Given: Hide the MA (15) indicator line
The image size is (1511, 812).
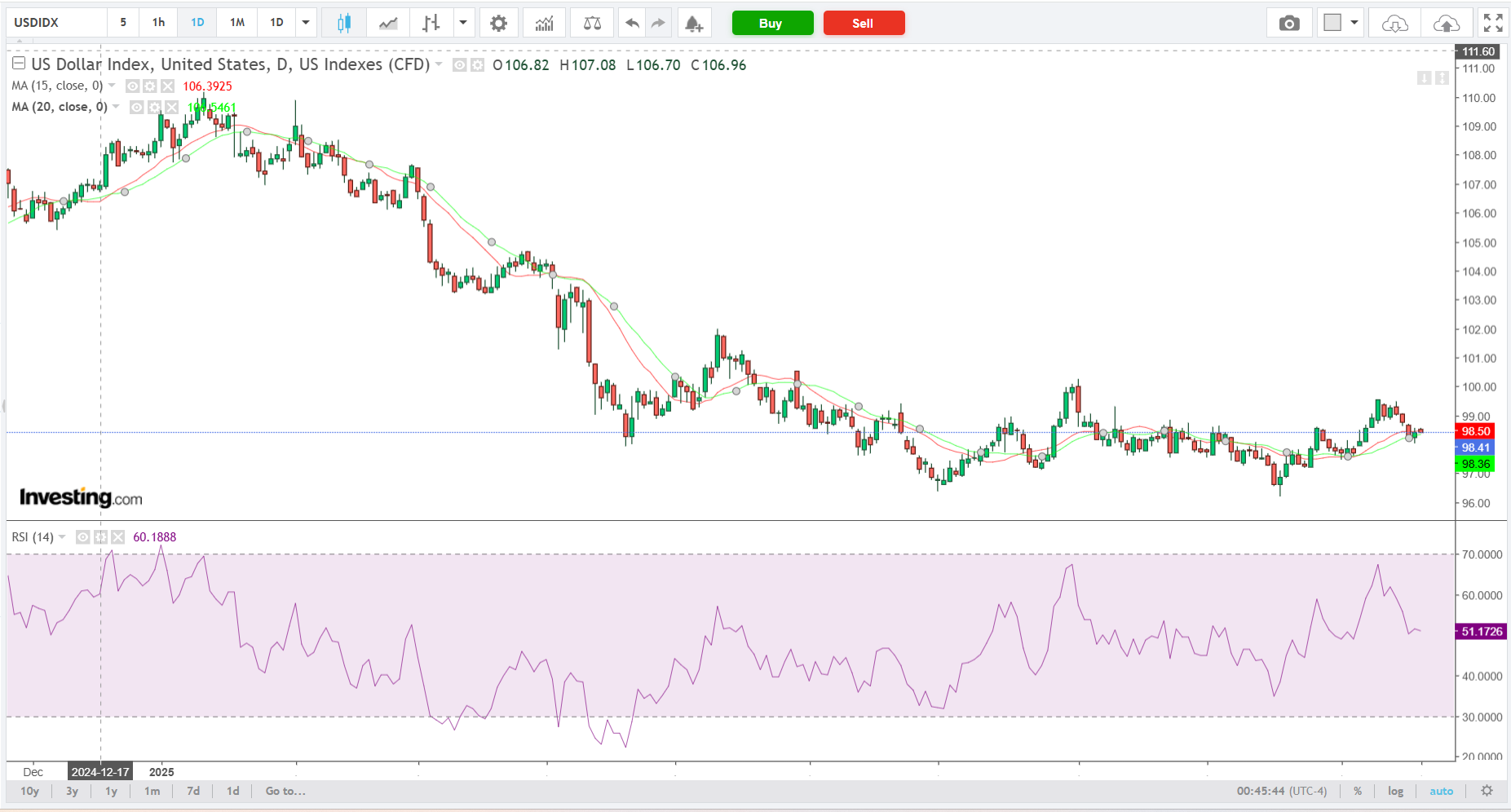Looking at the screenshot, I should click(x=132, y=86).
